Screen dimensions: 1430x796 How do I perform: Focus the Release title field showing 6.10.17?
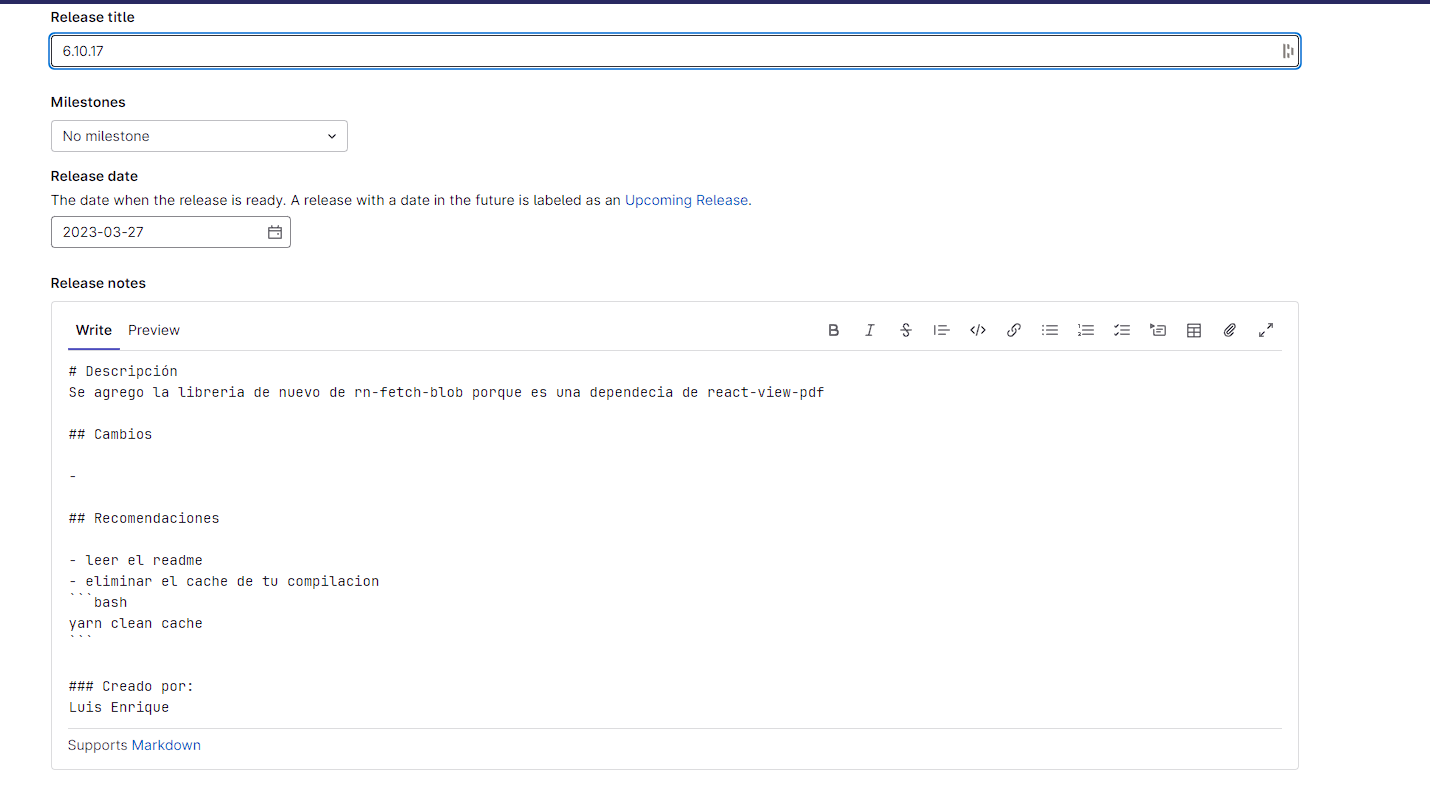[x=675, y=51]
